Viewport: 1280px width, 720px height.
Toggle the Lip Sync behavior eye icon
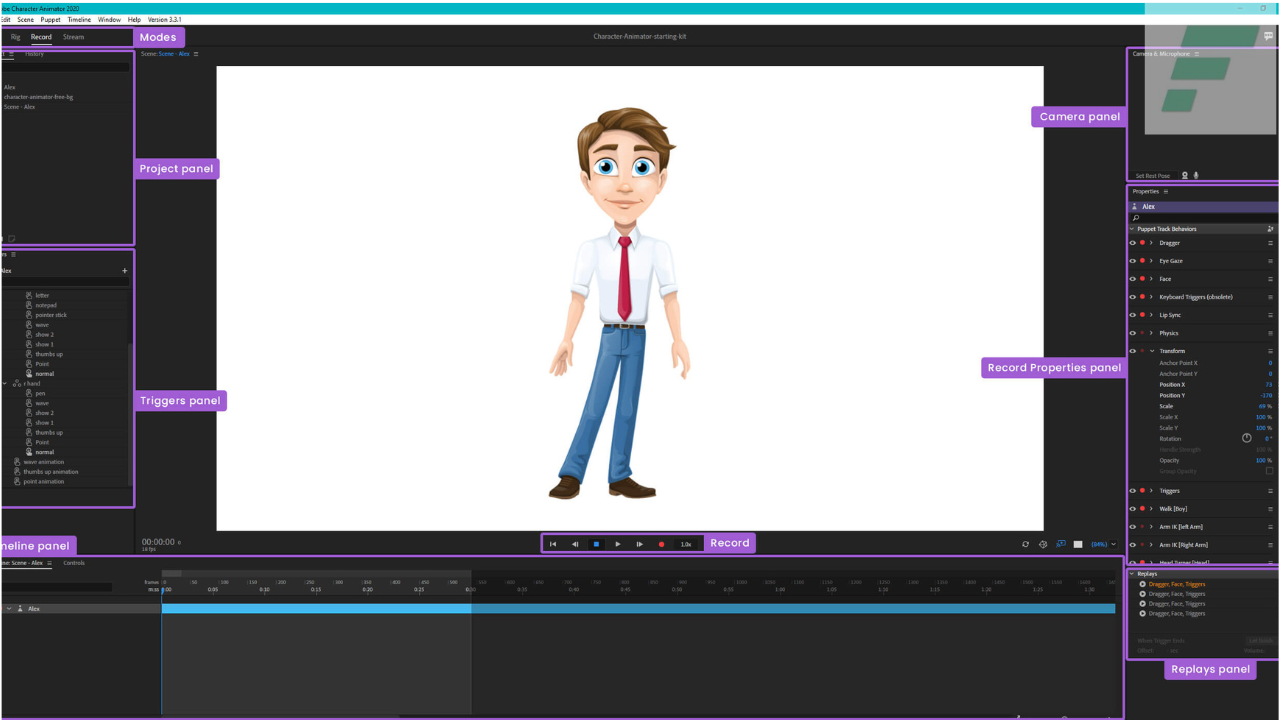coord(1133,315)
